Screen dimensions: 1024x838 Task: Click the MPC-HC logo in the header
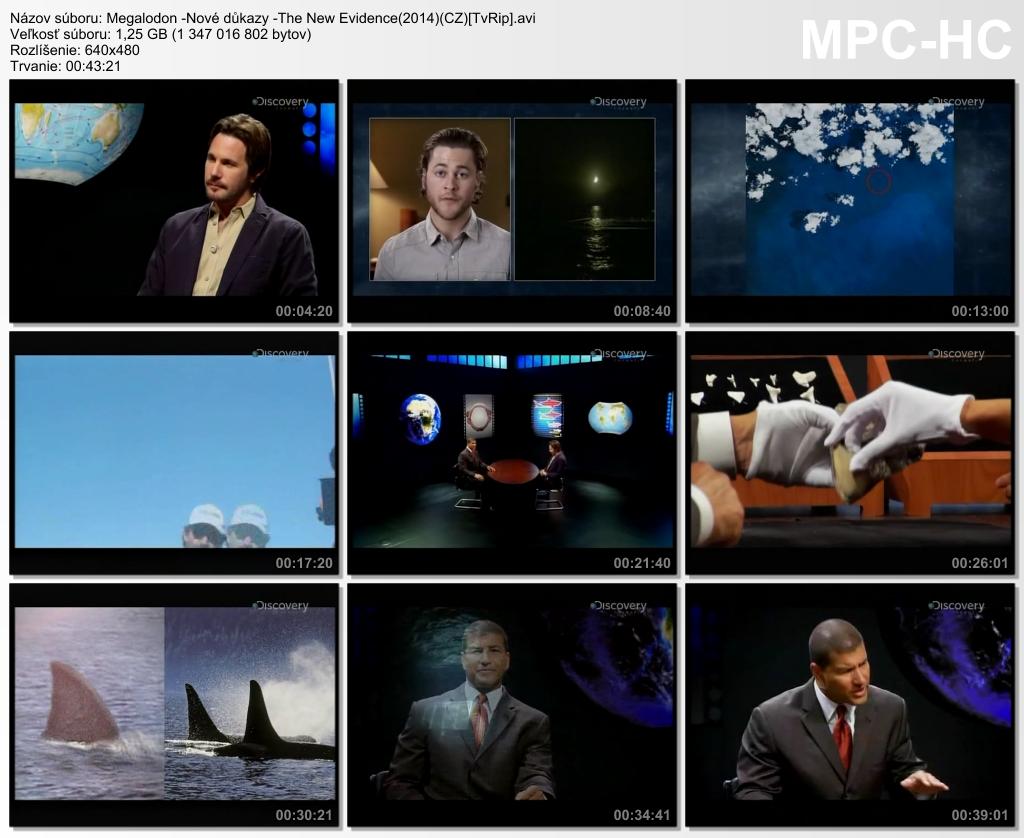click(906, 40)
